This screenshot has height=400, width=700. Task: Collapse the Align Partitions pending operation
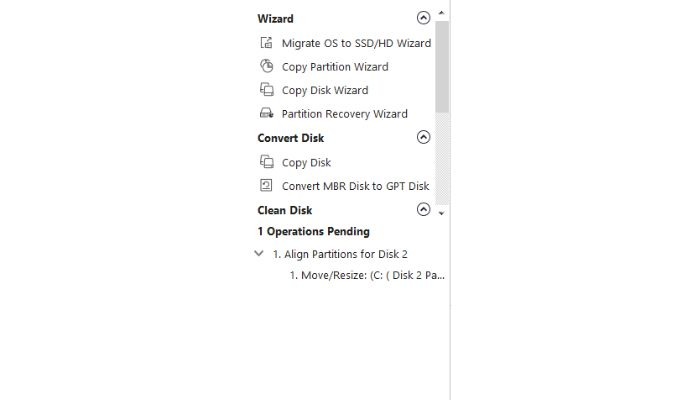(x=259, y=254)
